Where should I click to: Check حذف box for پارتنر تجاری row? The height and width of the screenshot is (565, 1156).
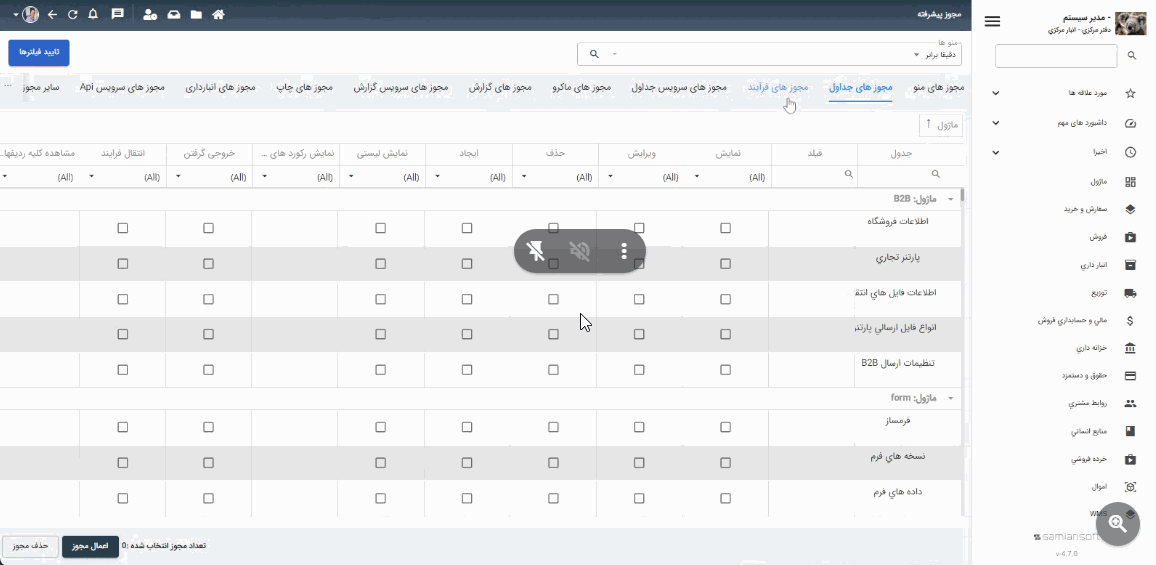point(553,264)
